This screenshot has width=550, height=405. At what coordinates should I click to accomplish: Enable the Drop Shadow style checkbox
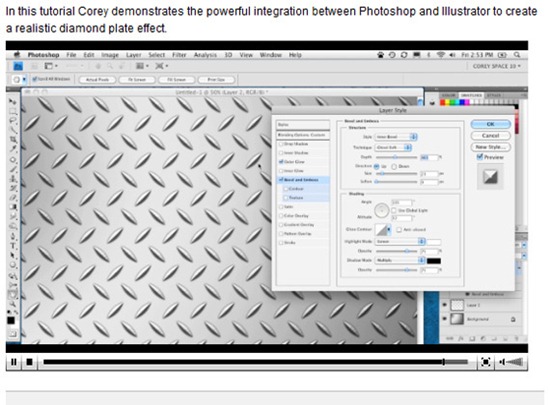(281, 144)
